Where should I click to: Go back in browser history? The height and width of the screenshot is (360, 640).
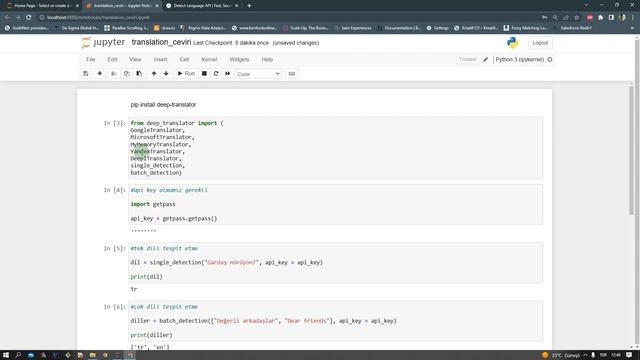pos(7,18)
